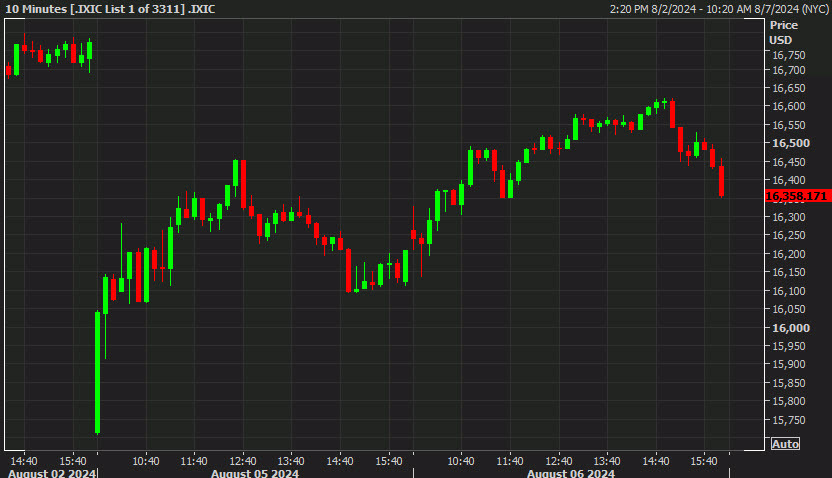This screenshot has width=832, height=478.
Task: Click the 'August 05 2024' date label
Action: tap(255, 473)
